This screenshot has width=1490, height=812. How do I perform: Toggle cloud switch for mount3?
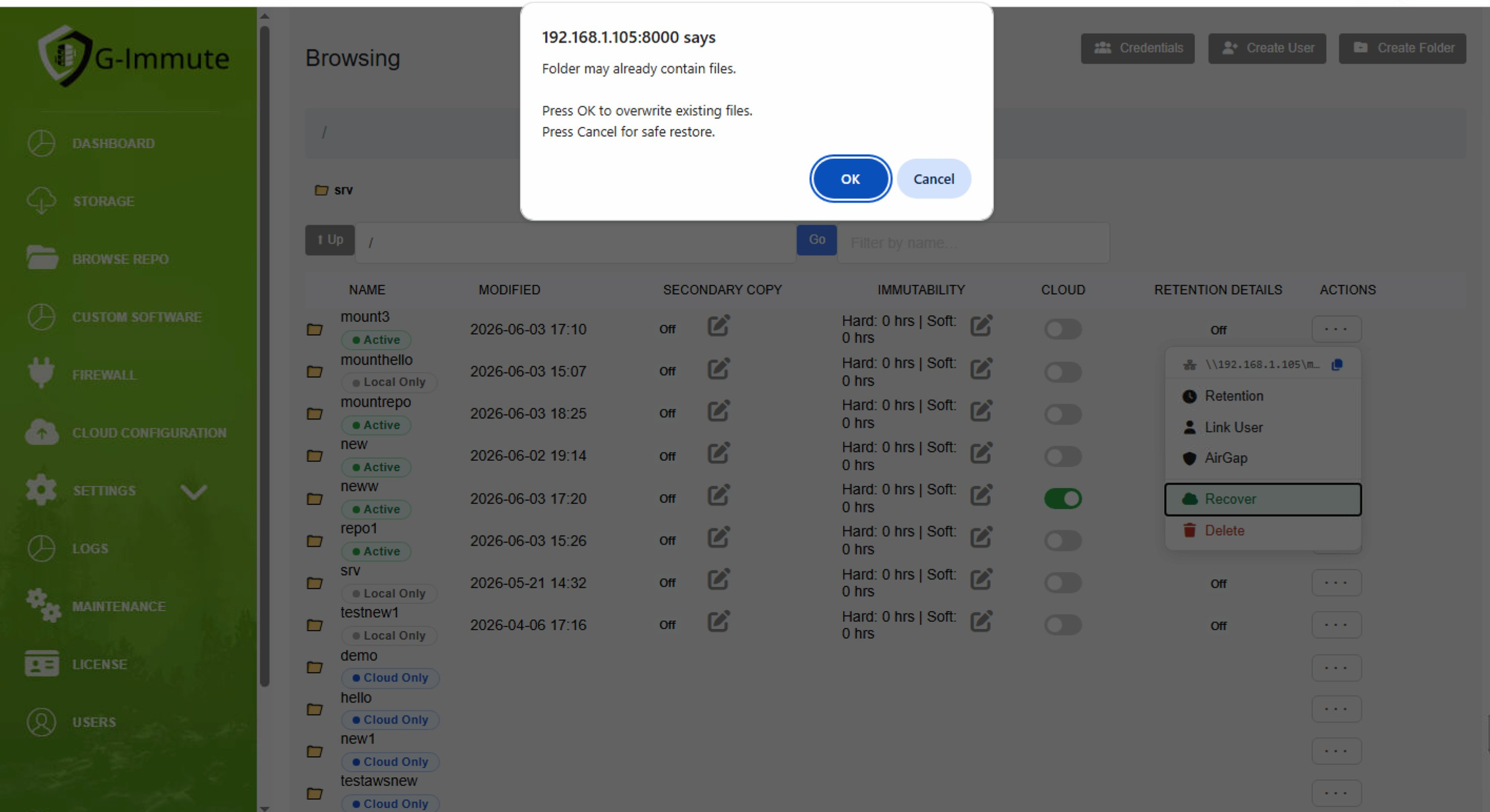tap(1063, 329)
